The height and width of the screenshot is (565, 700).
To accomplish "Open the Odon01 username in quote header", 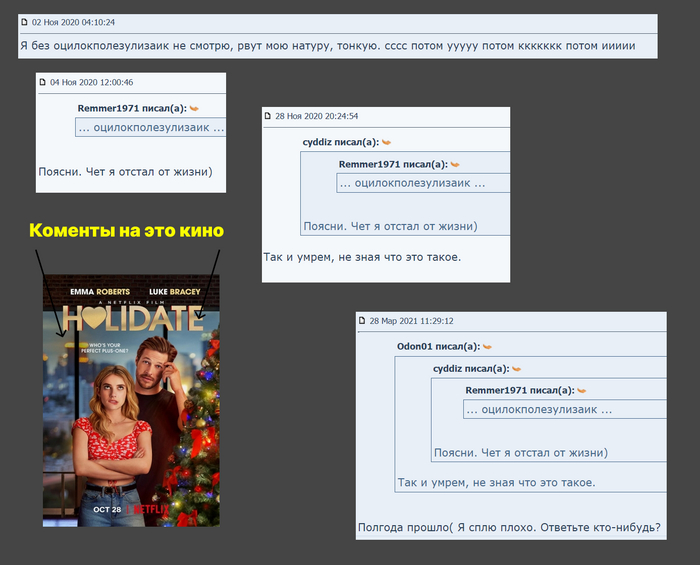I will (x=416, y=347).
